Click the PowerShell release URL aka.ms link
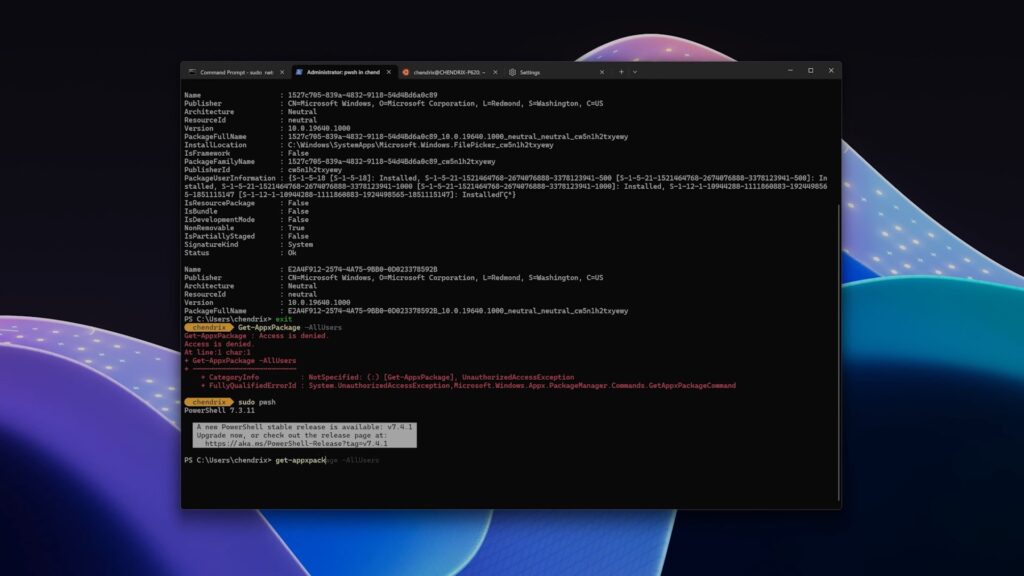The height and width of the screenshot is (576, 1024). (x=296, y=443)
